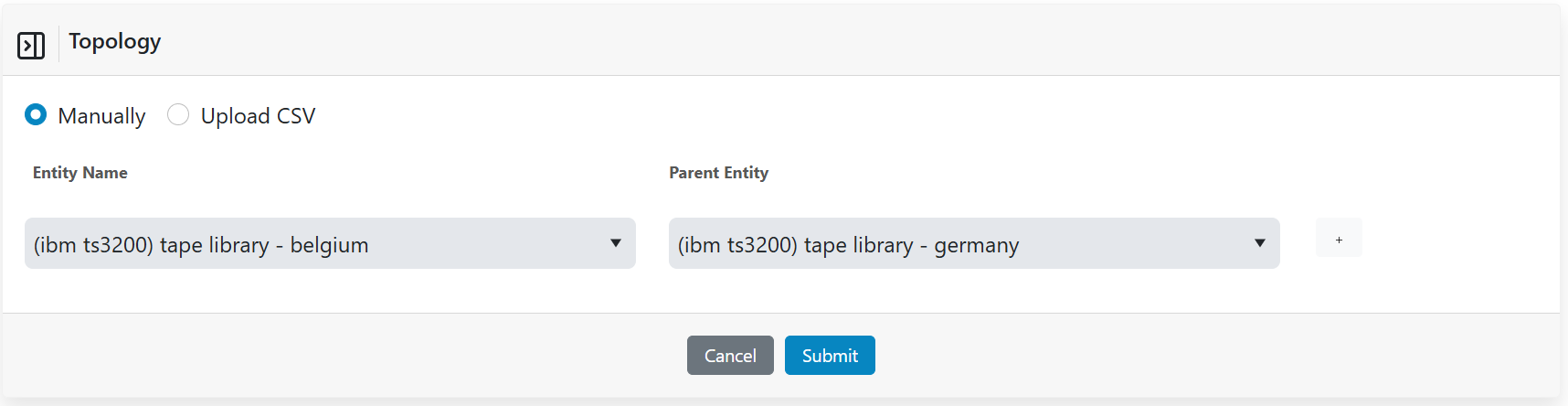
Task: Click the plus icon to add row
Action: pyautogui.click(x=1339, y=239)
